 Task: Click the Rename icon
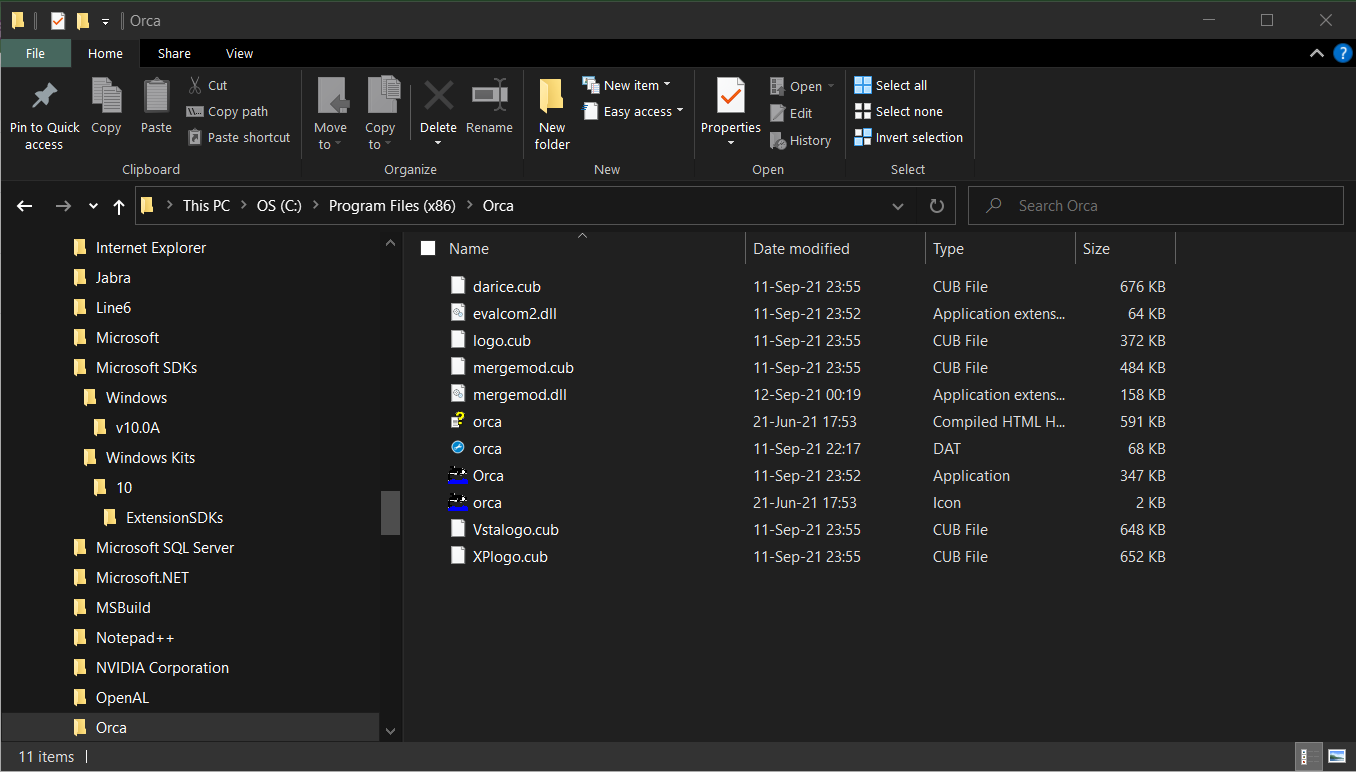click(489, 96)
